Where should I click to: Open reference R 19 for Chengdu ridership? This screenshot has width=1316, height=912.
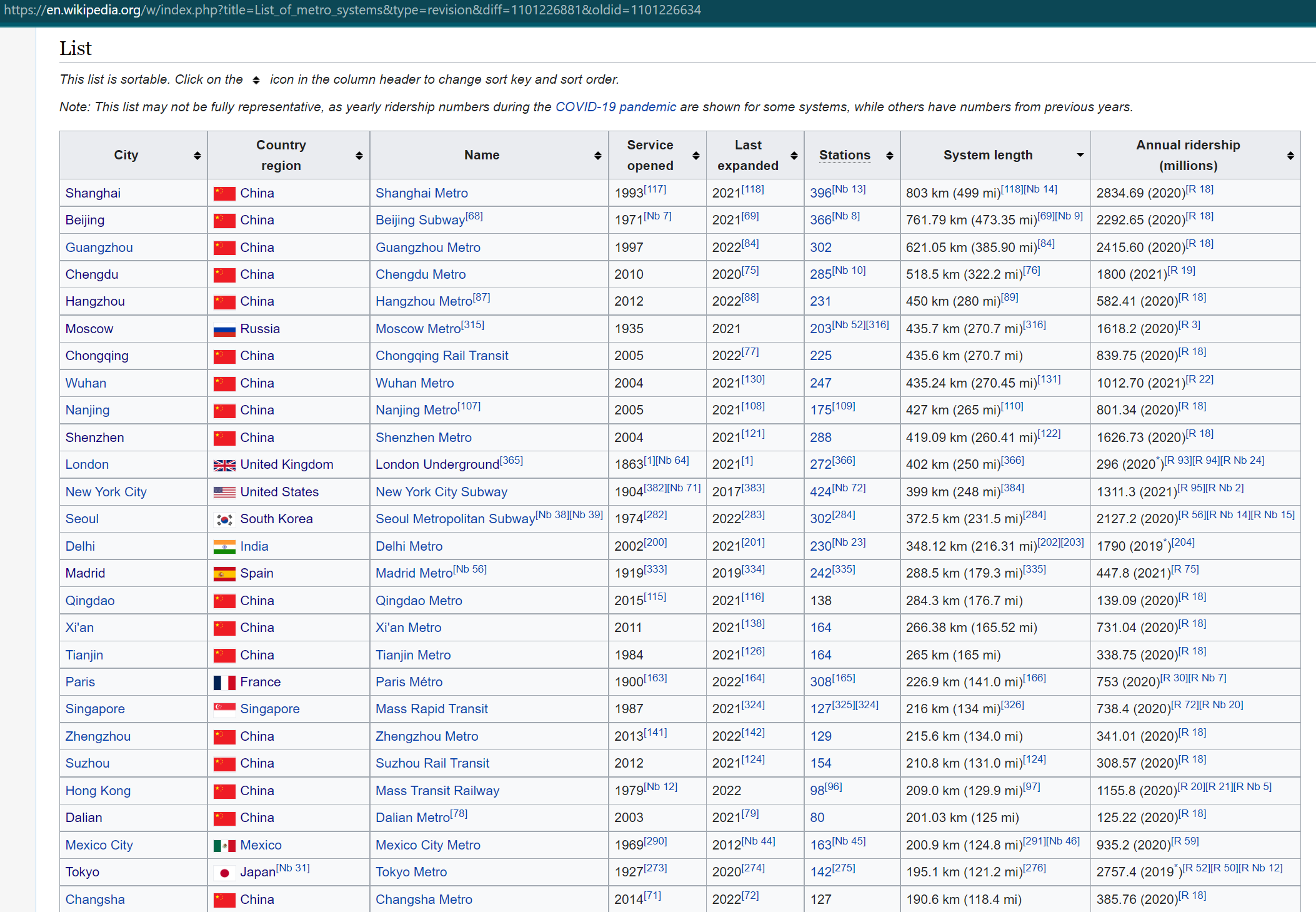click(x=1181, y=270)
